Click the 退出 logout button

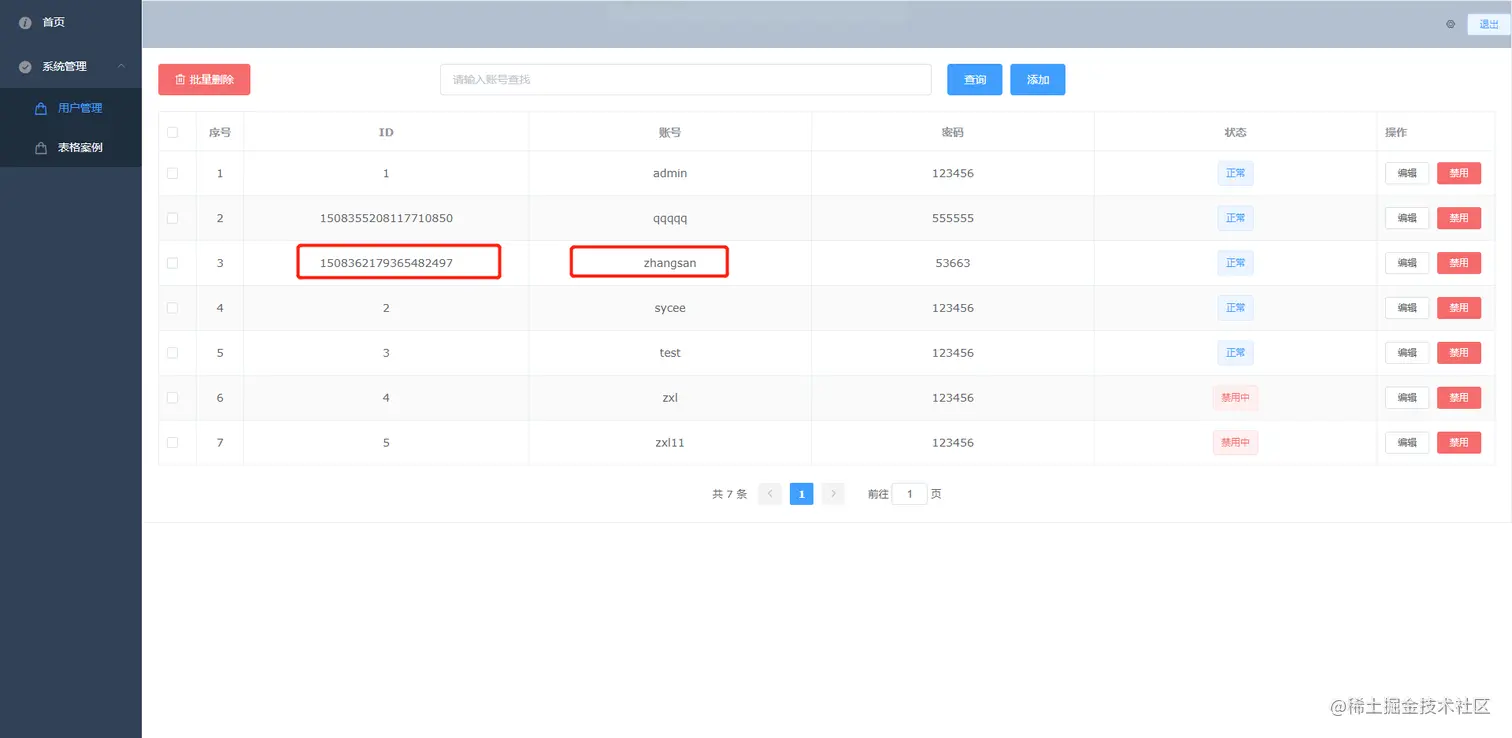point(1488,24)
